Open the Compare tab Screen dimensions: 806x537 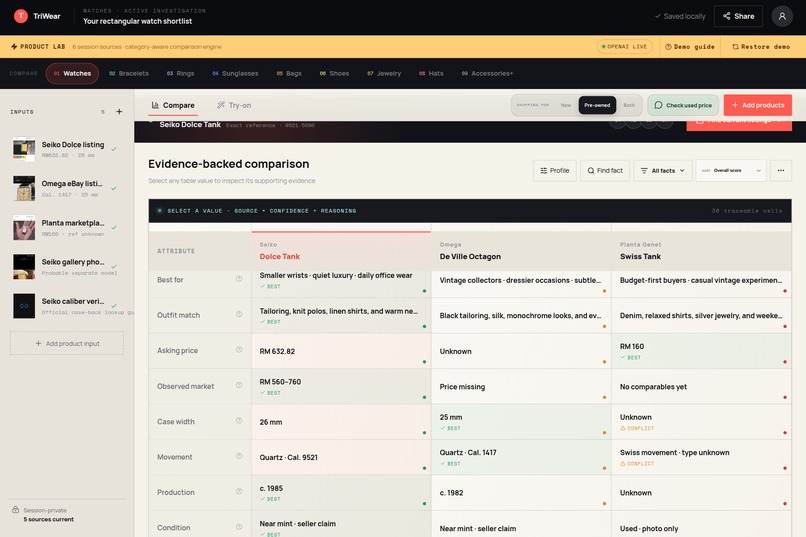click(x=173, y=105)
